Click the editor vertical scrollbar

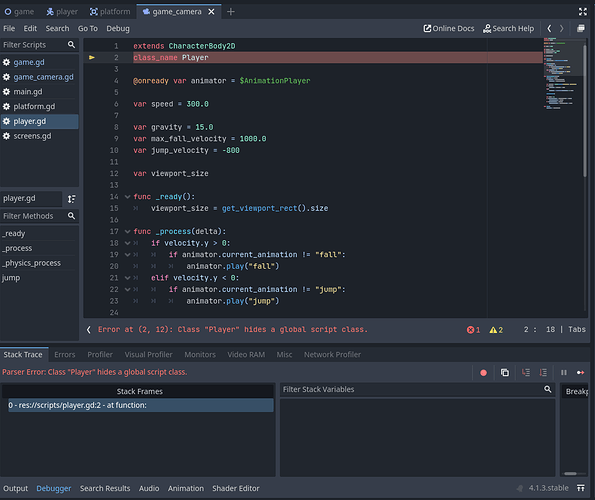pos(585,110)
